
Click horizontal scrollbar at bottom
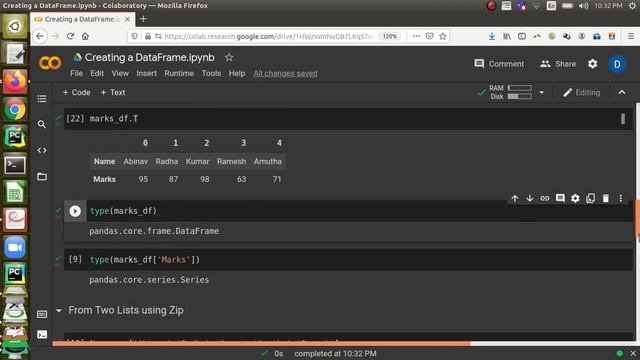pos(261,344)
